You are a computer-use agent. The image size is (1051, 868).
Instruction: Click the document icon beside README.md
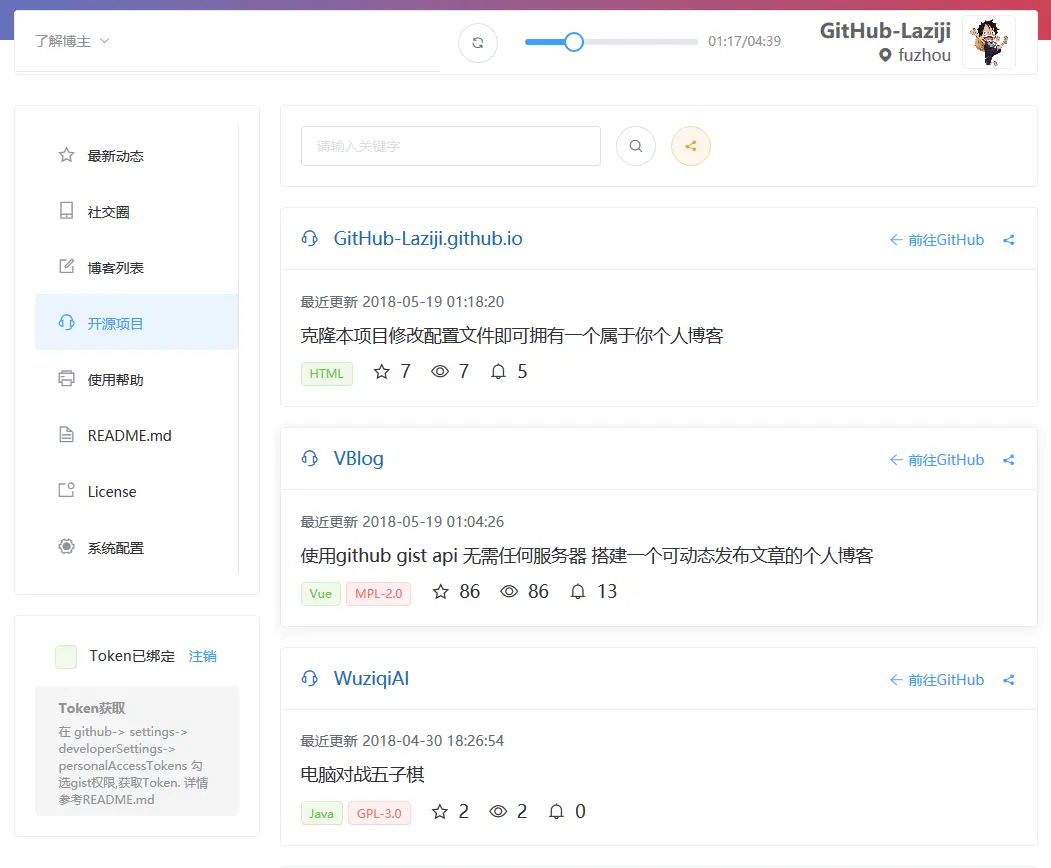tap(66, 434)
